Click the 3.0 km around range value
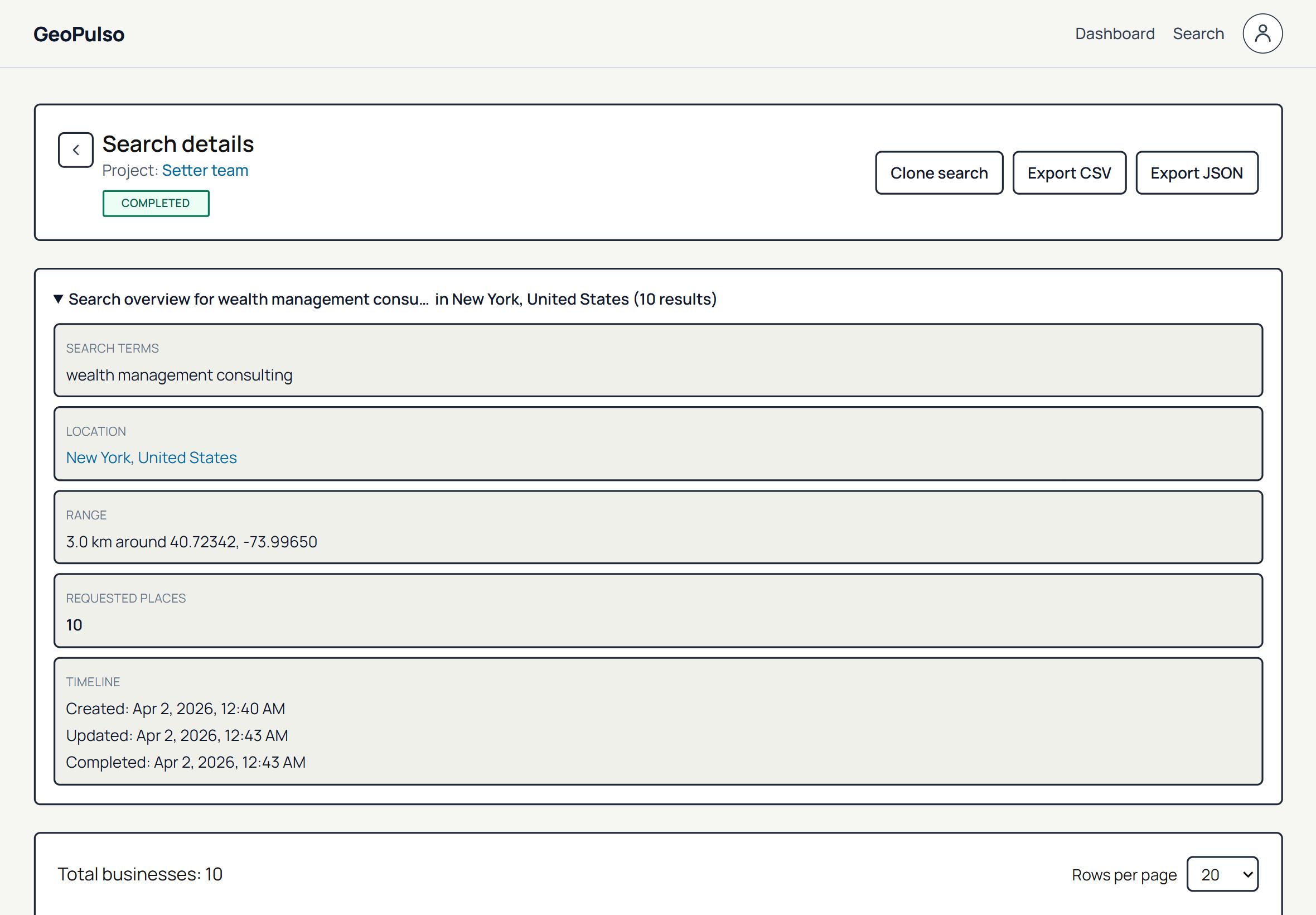The height and width of the screenshot is (915, 1316). 191,542
